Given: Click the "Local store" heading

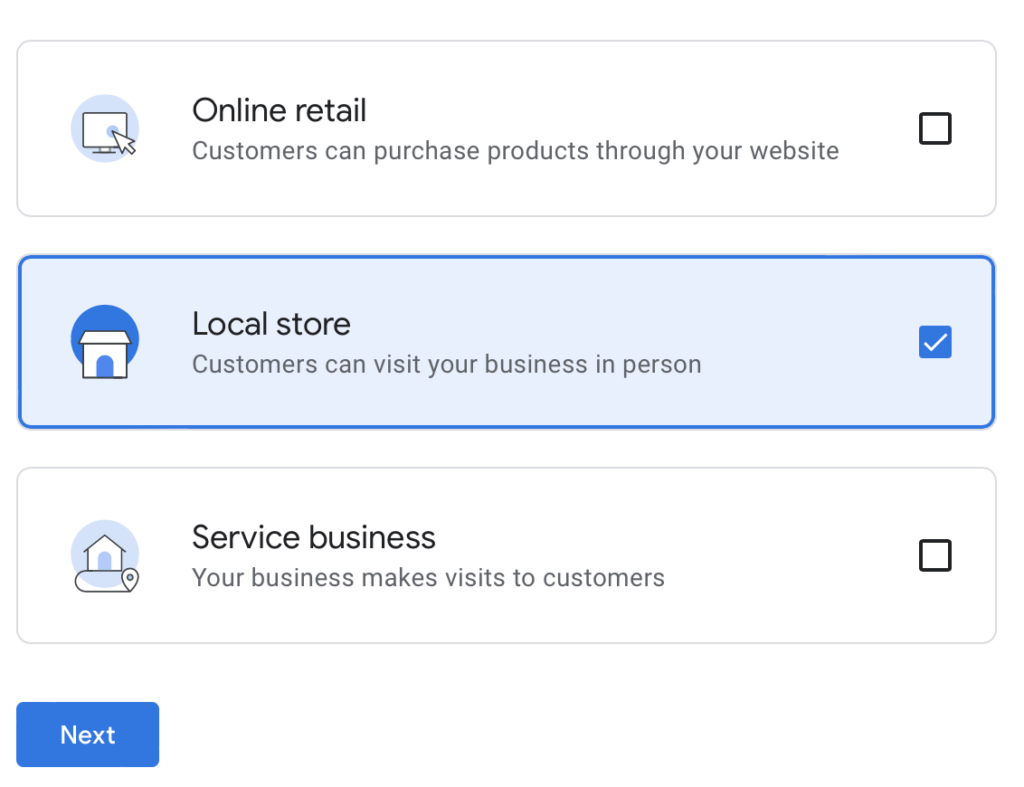Looking at the screenshot, I should coord(271,324).
